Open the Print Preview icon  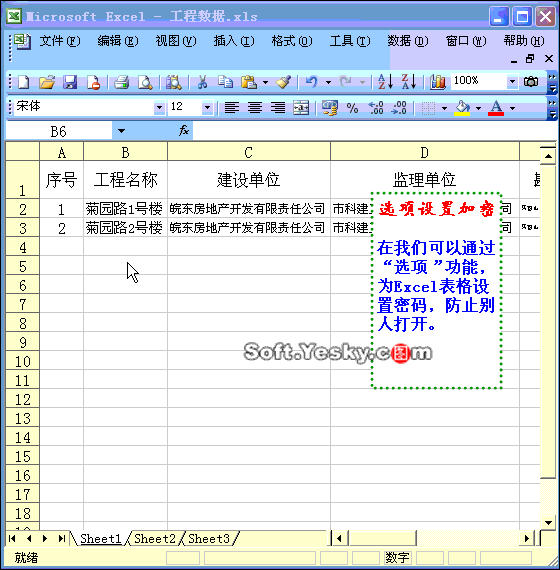pos(145,82)
